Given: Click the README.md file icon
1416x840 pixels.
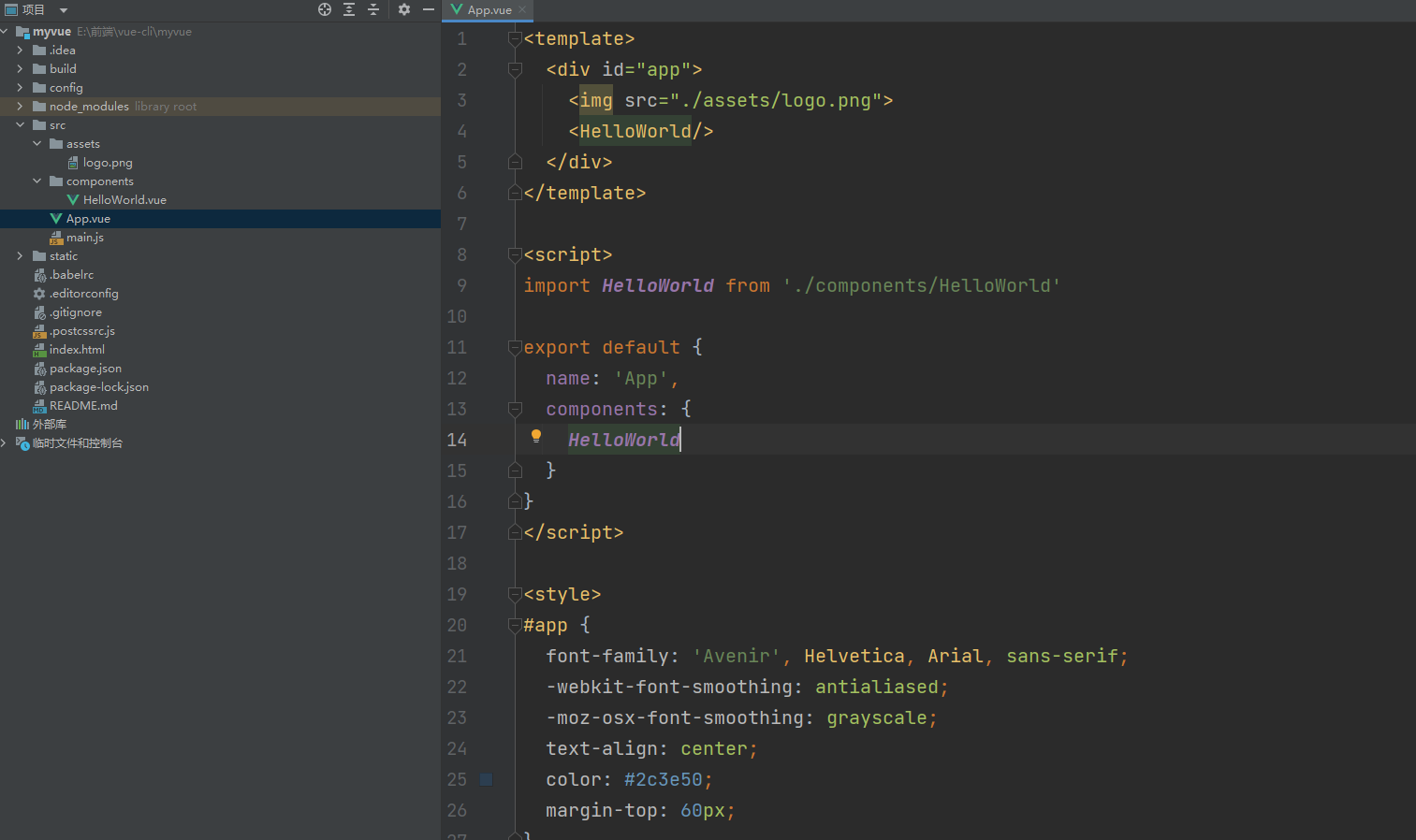Looking at the screenshot, I should point(39,406).
